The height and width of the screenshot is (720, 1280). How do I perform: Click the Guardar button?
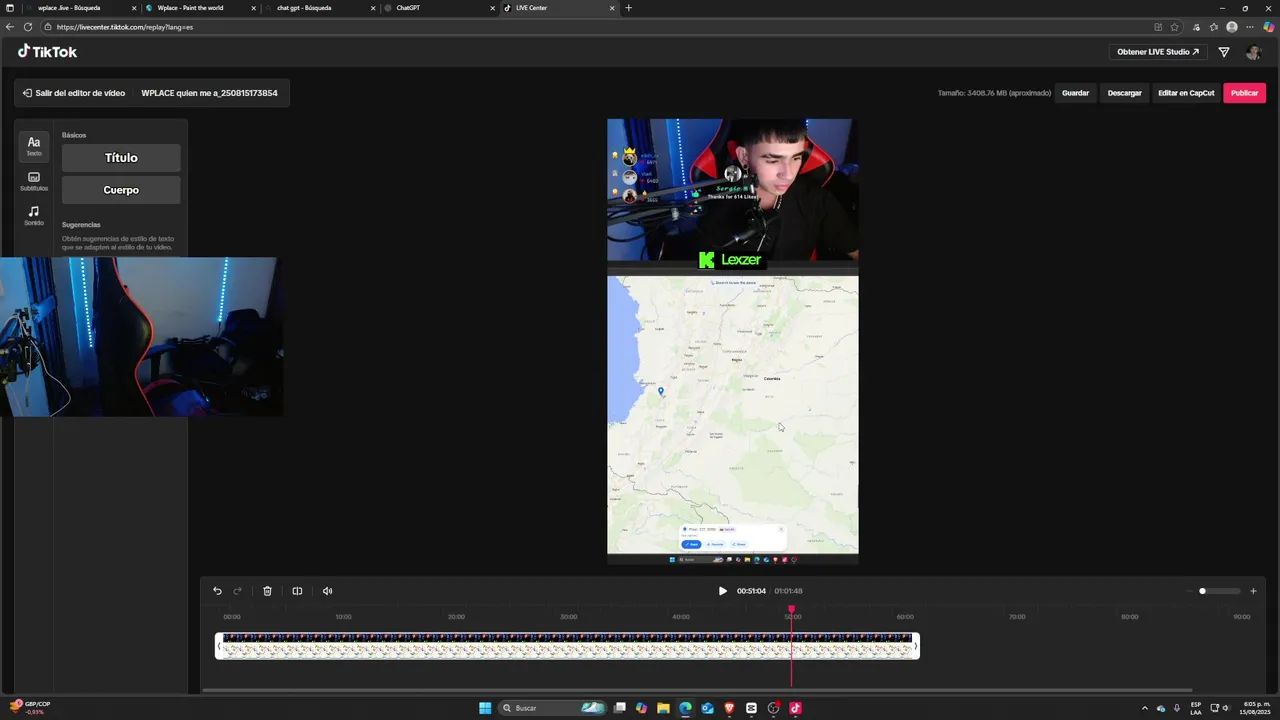point(1075,93)
